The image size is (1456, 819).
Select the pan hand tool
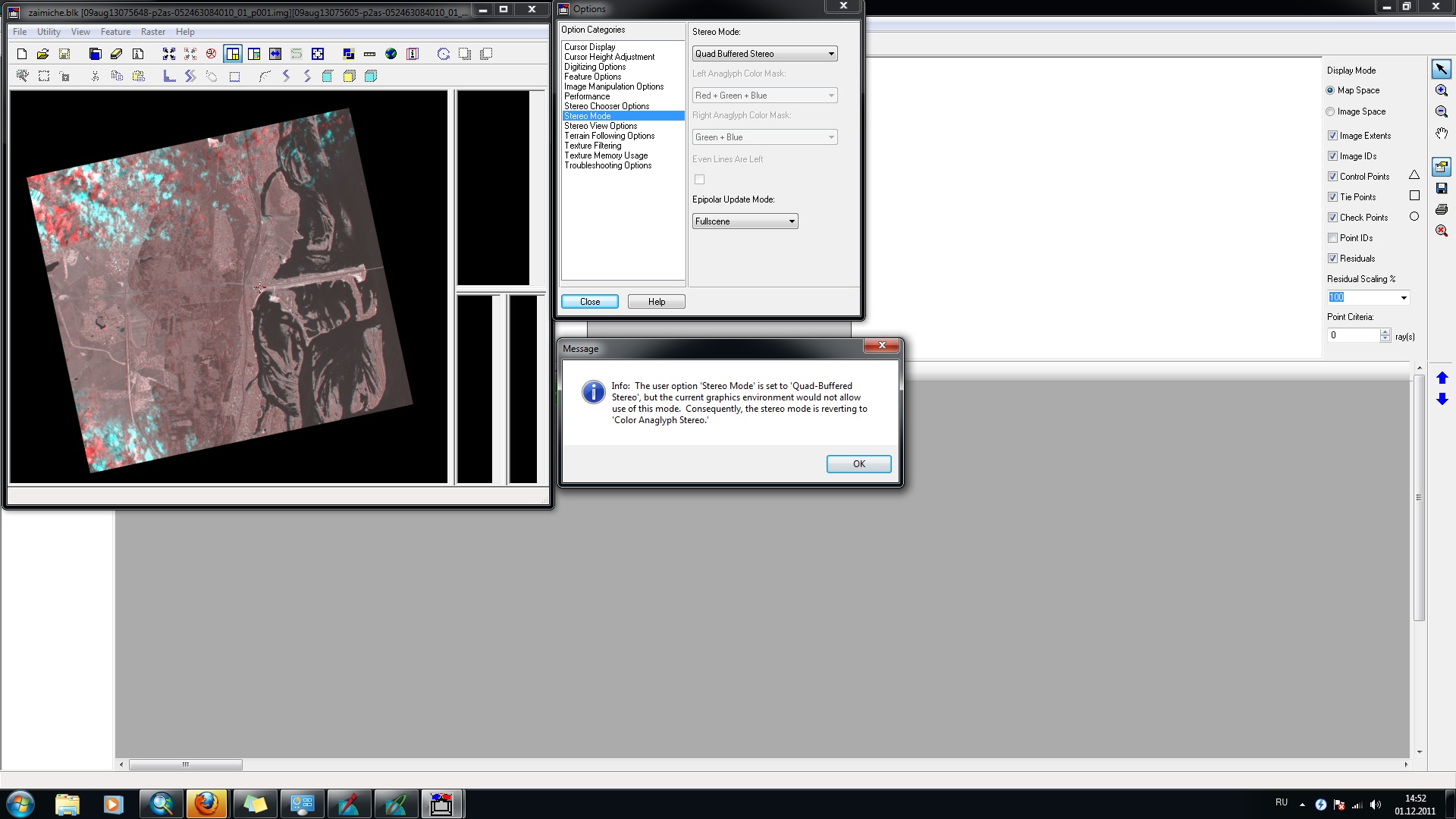point(1442,133)
